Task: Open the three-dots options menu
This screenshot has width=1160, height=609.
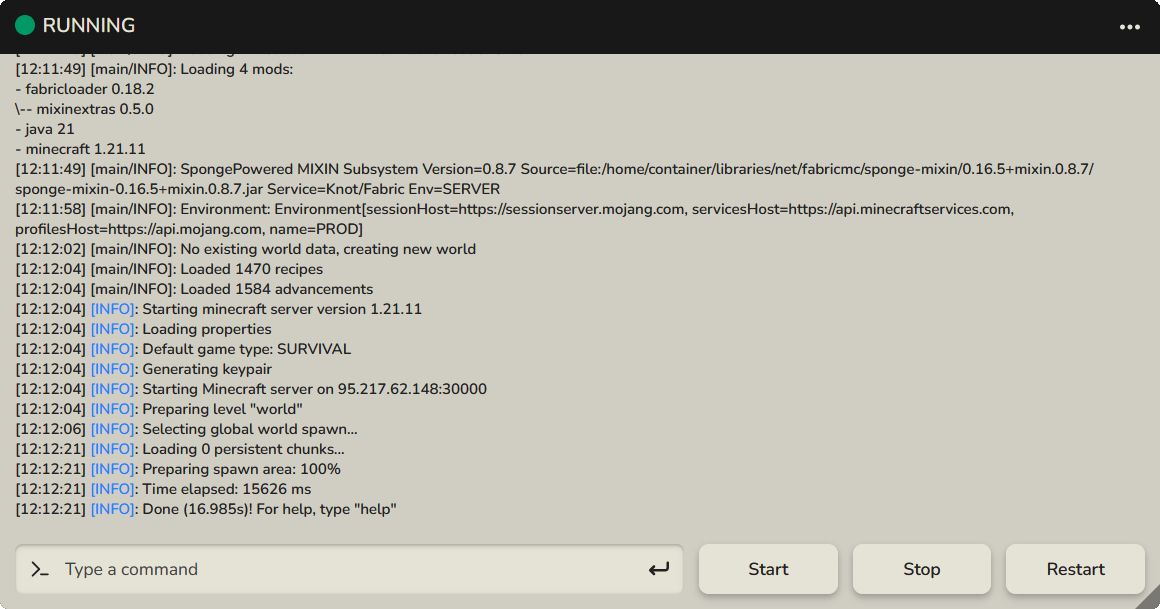Action: pyautogui.click(x=1130, y=27)
